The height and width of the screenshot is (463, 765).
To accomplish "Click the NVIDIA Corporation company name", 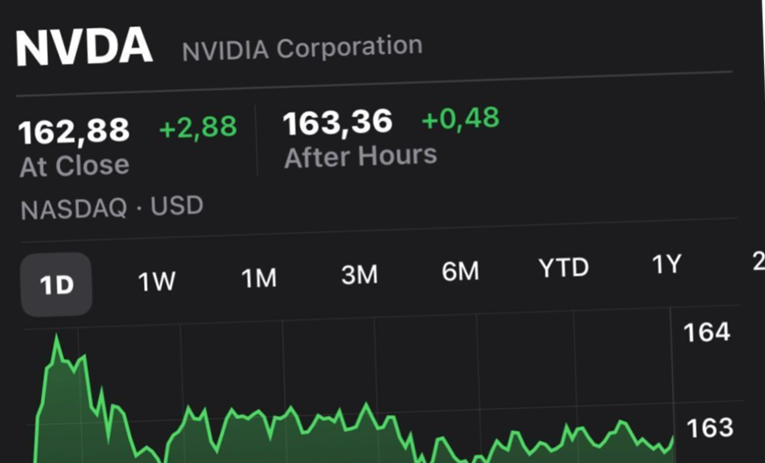I will point(302,47).
